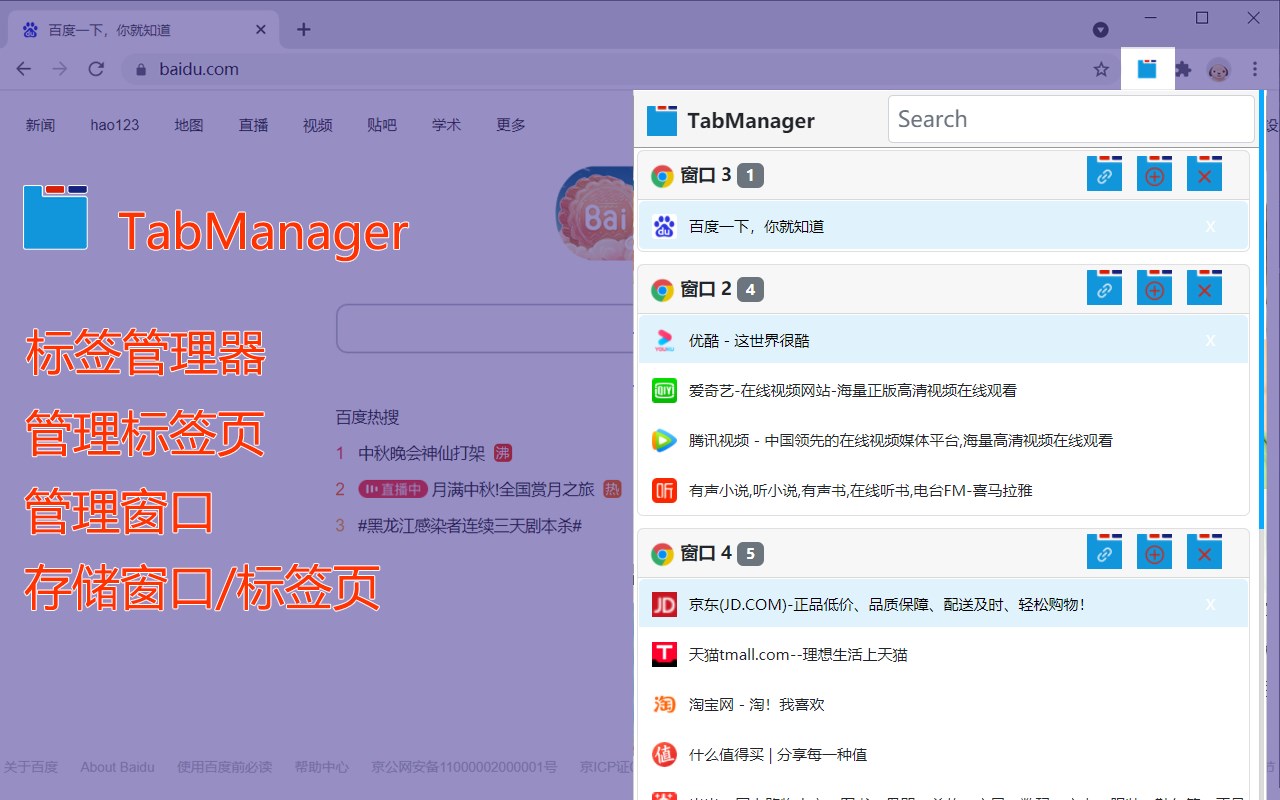Image resolution: width=1280 pixels, height=800 pixels.
Task: Click the Baidu search input box
Action: [x=485, y=328]
